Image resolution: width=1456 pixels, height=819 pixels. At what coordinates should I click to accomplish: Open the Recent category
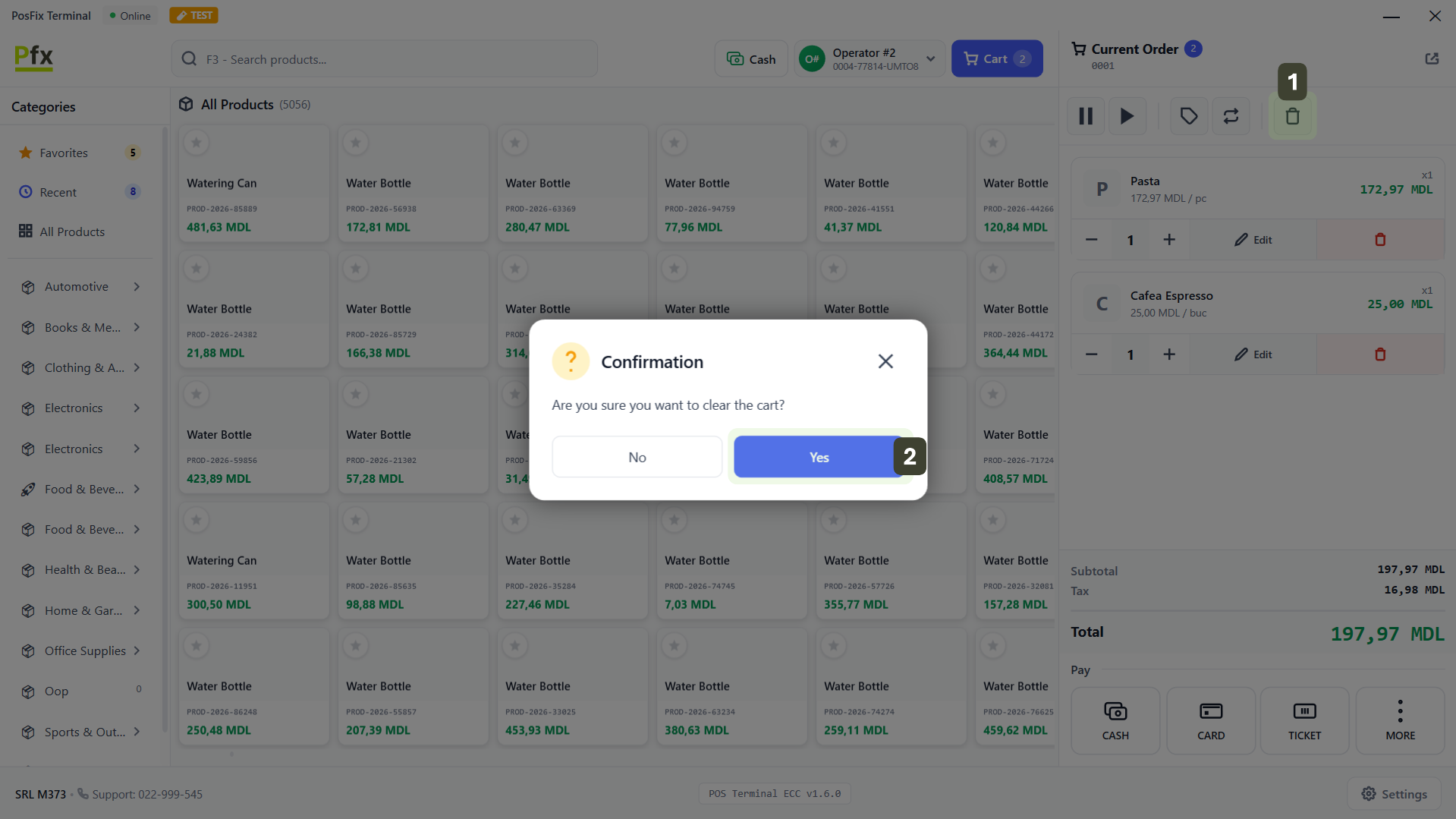point(58,192)
